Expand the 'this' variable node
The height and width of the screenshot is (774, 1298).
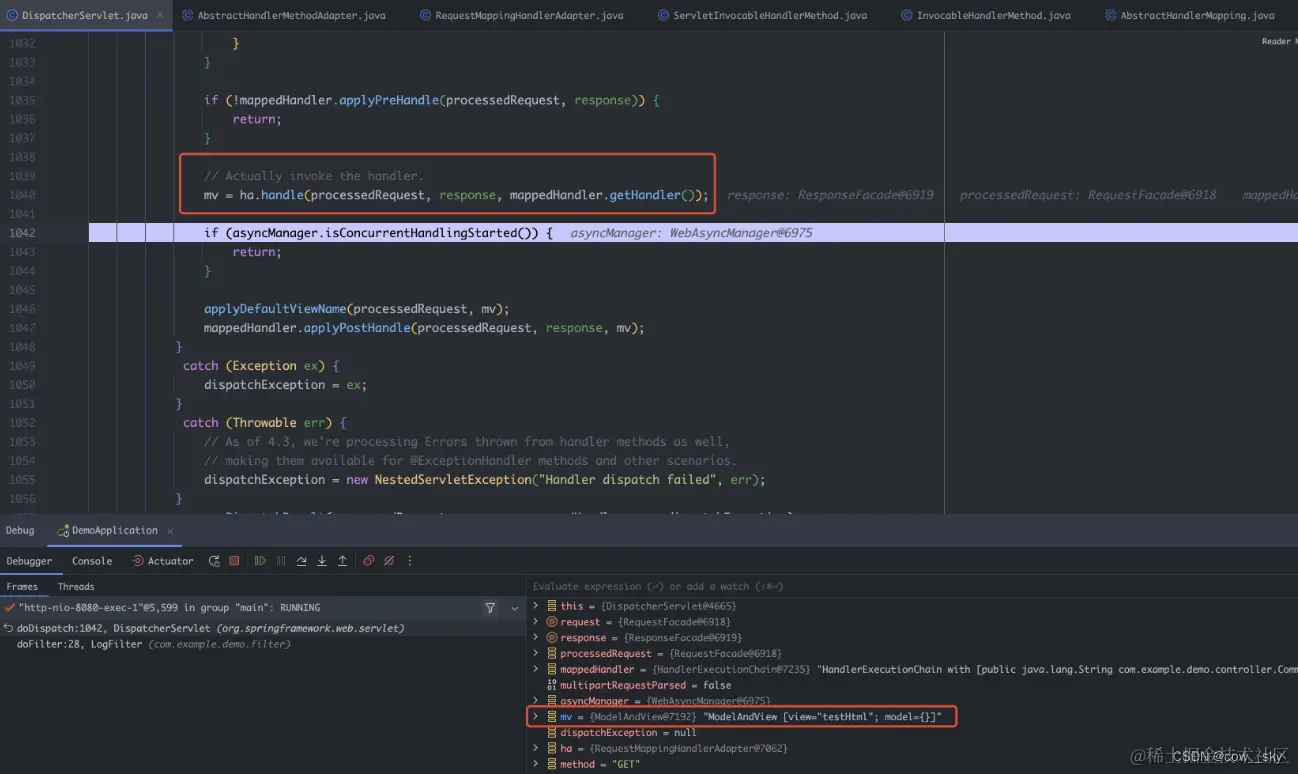536,606
